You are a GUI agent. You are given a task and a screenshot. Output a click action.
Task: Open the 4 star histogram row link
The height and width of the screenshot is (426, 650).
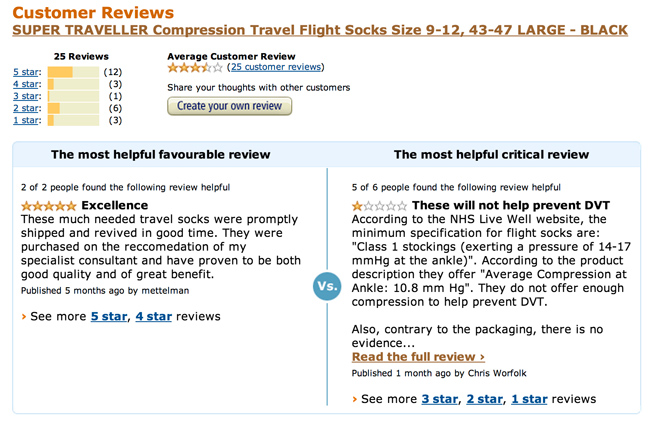(x=26, y=84)
